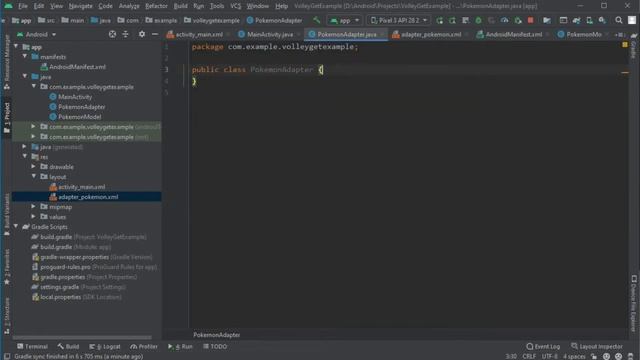This screenshot has width=640, height=360.
Task: Open project panel settings gear icon
Action: [x=142, y=34]
